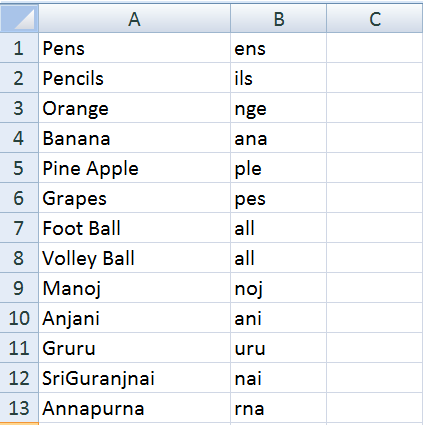Image resolution: width=432 pixels, height=425 pixels.
Task: Select the Manoj cell
Action: click(x=134, y=288)
